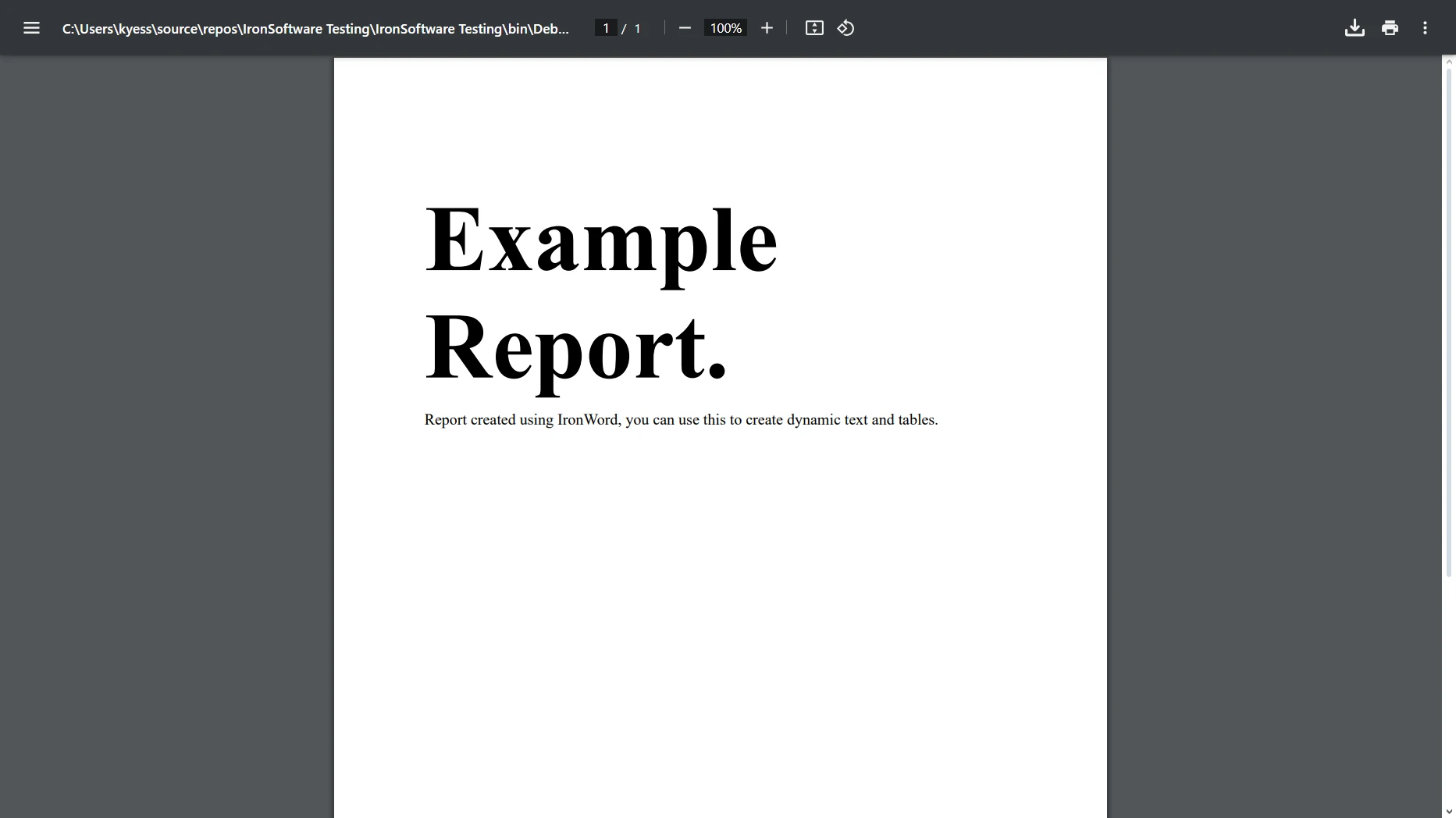
Task: Click the zoom out minus icon
Action: tap(685, 28)
